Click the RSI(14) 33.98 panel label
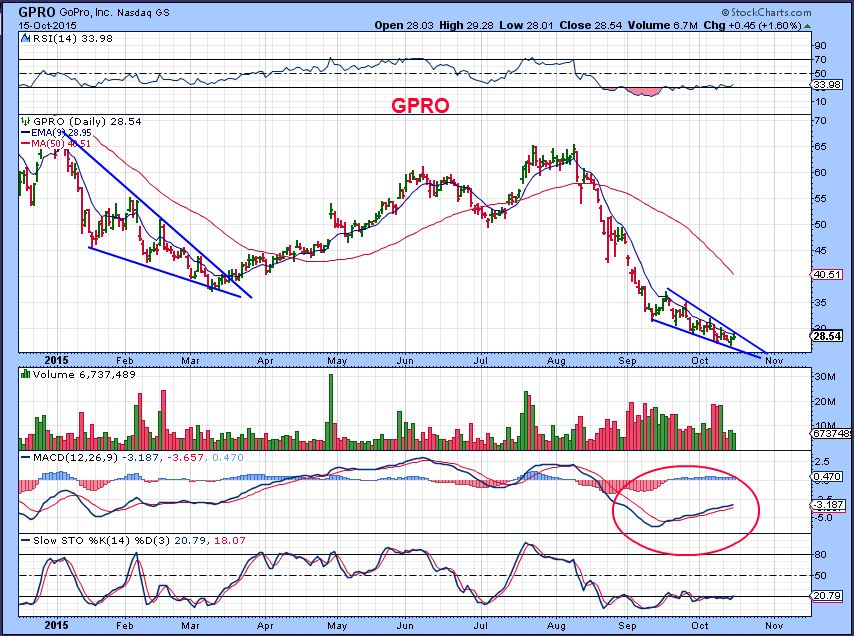This screenshot has width=854, height=636. coord(72,39)
